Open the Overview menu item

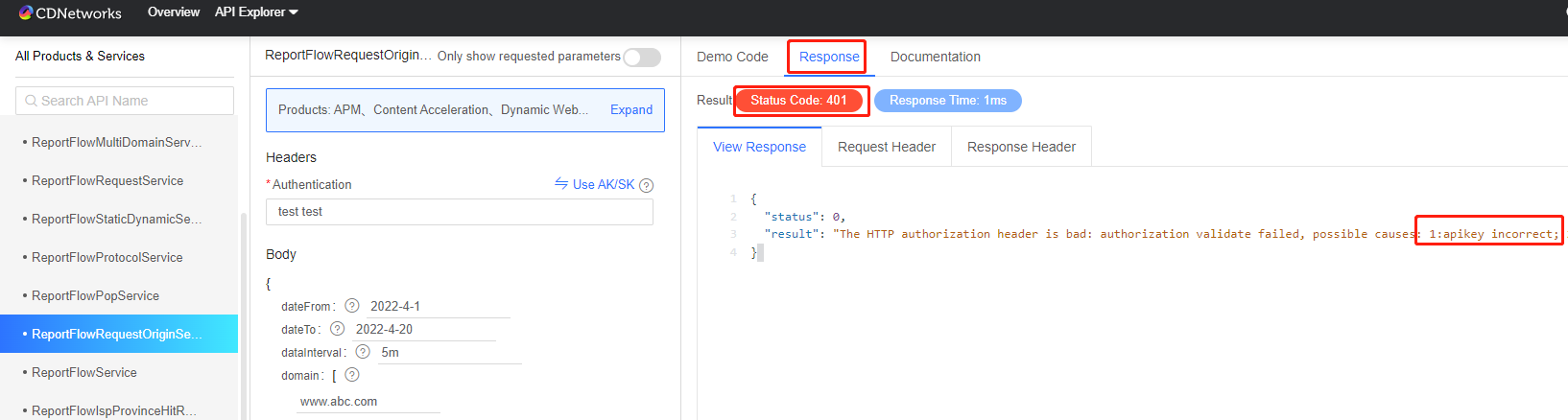click(174, 12)
